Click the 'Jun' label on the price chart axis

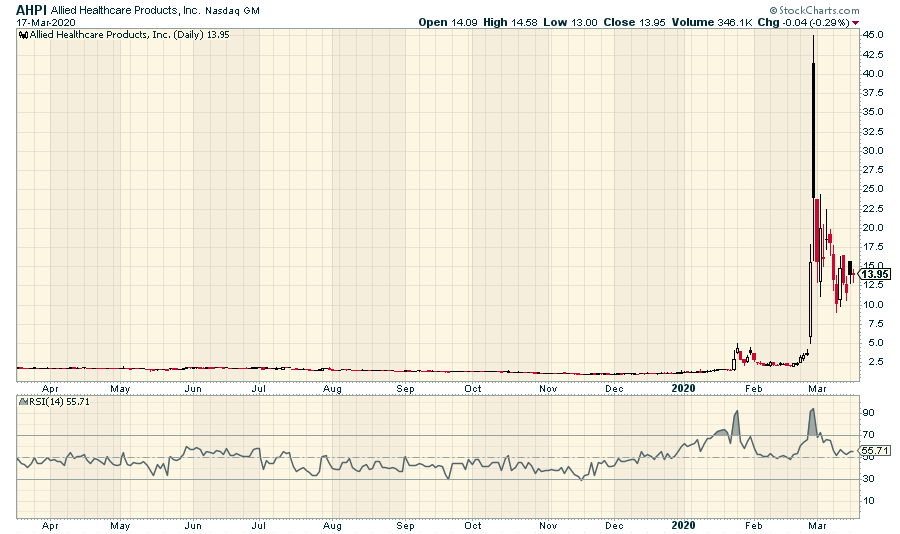193,389
